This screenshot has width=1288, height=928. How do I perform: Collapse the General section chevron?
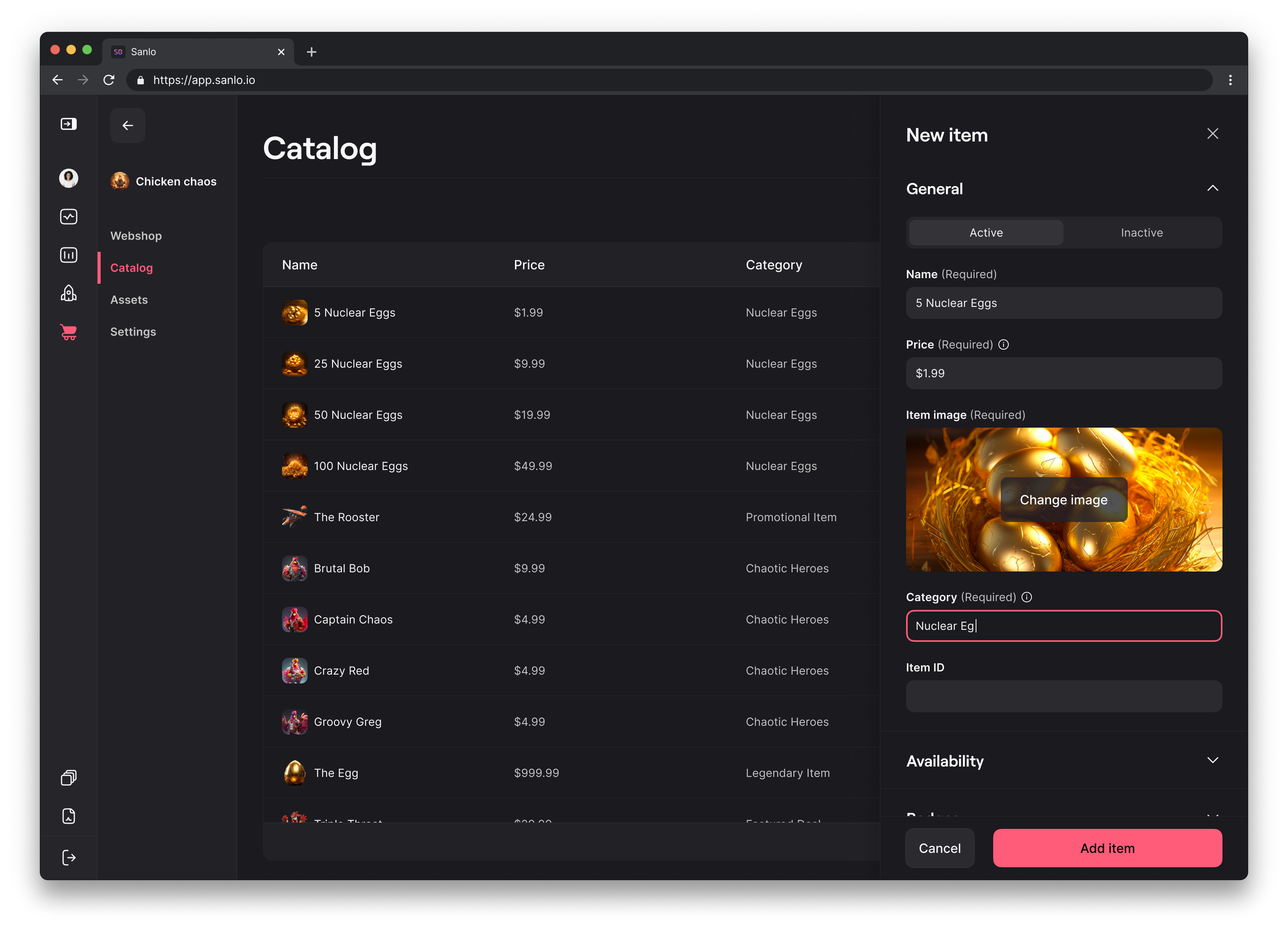tap(1213, 188)
